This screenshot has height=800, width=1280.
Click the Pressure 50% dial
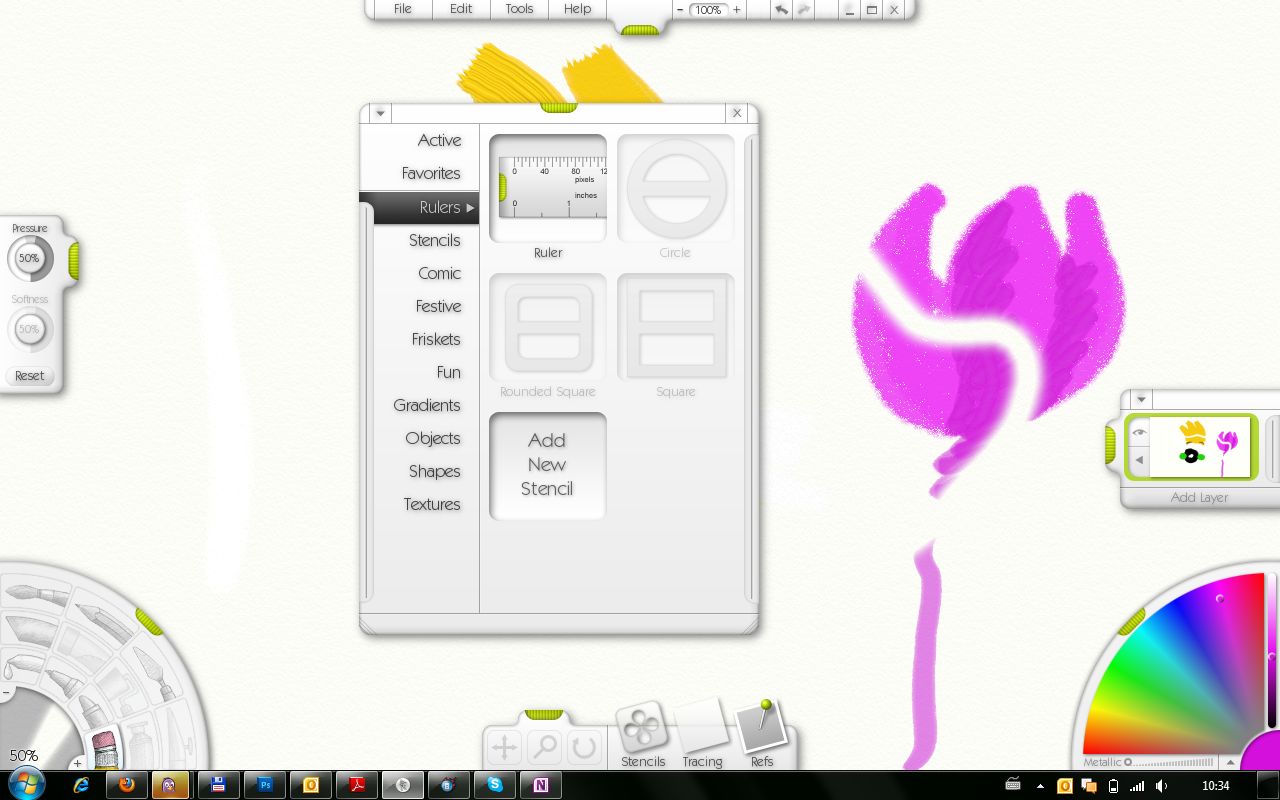(x=30, y=258)
